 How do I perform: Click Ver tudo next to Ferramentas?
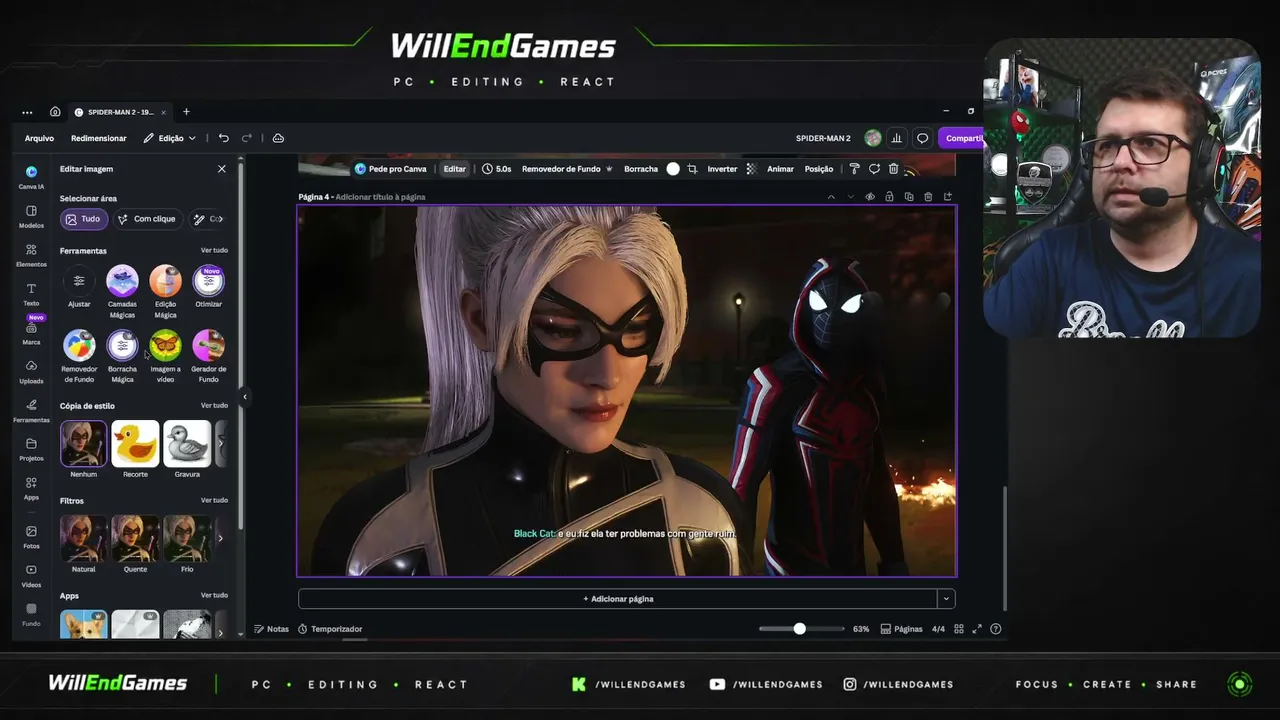(214, 250)
